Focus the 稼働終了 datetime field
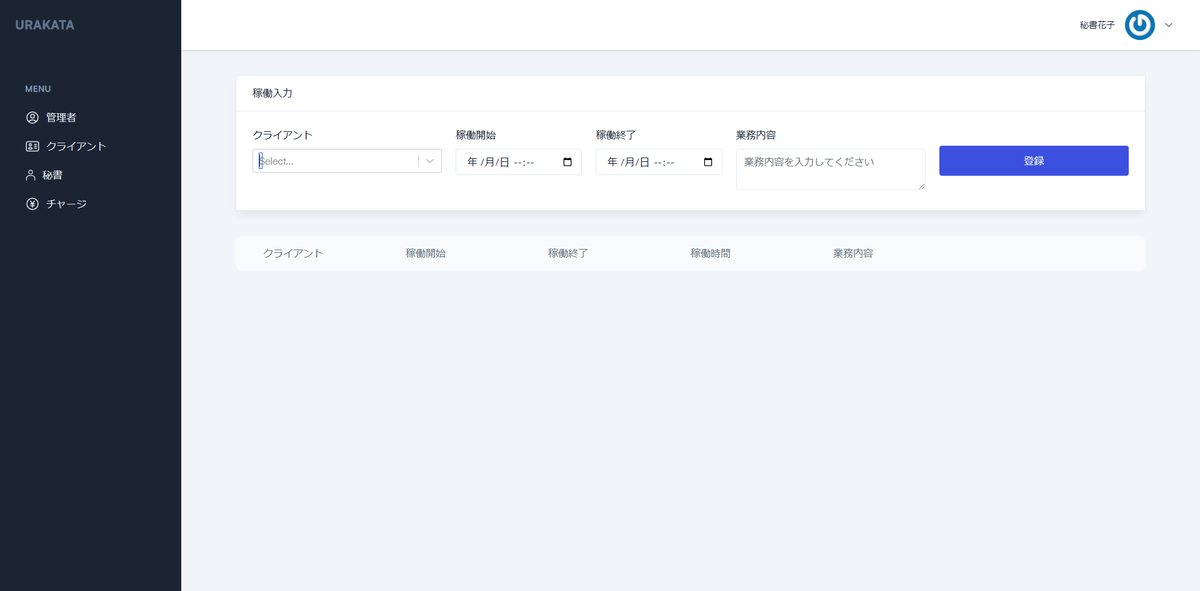The image size is (1200, 591). pyautogui.click(x=659, y=162)
